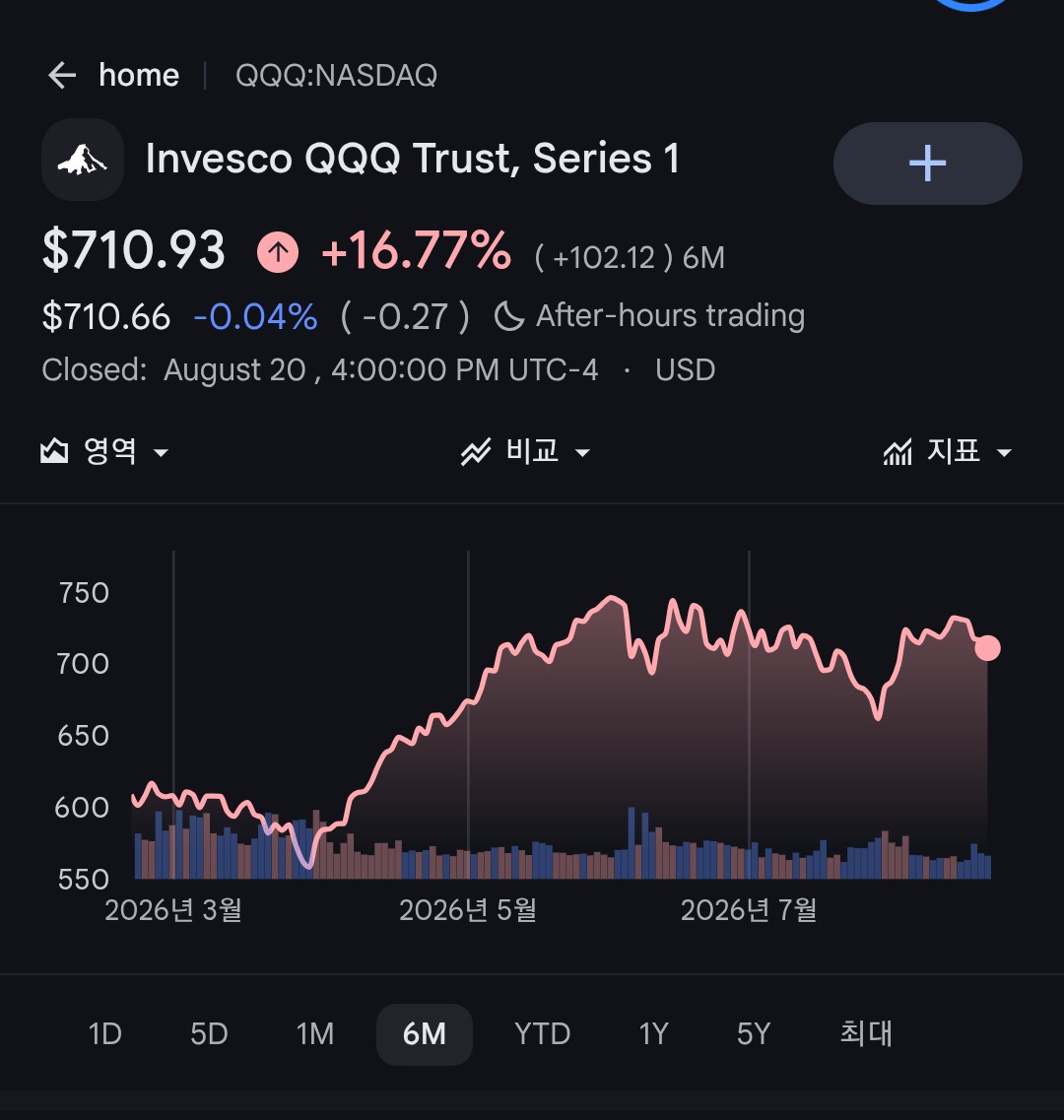The height and width of the screenshot is (1120, 1064).
Task: Switch to the 1Y range tab
Action: pyautogui.click(x=653, y=1033)
